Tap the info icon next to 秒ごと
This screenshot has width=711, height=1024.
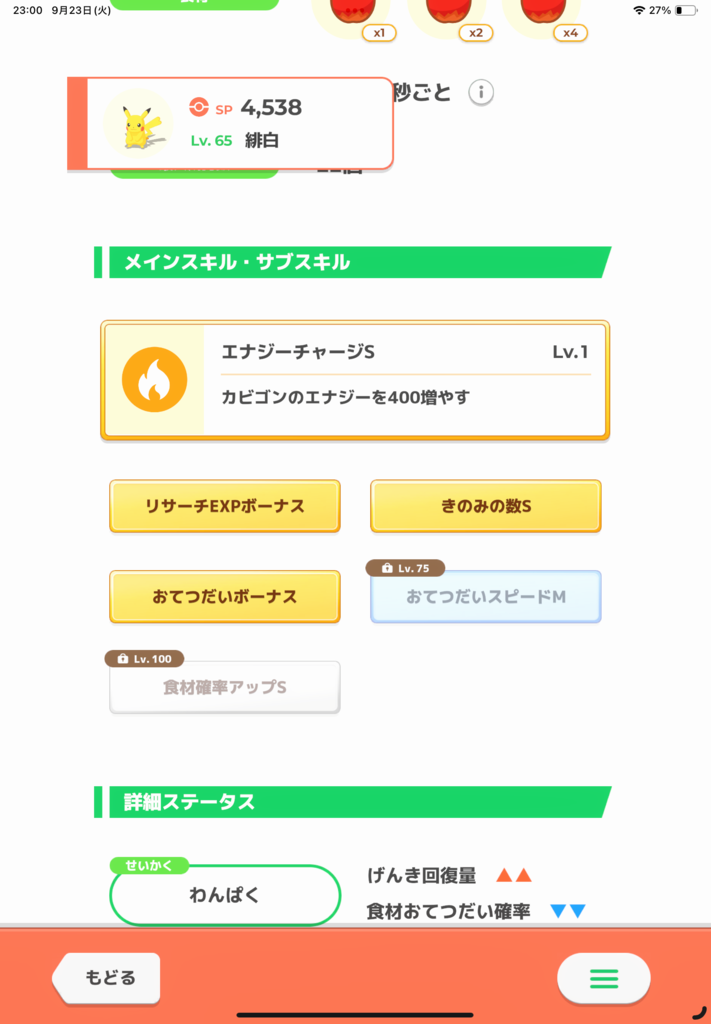point(481,92)
